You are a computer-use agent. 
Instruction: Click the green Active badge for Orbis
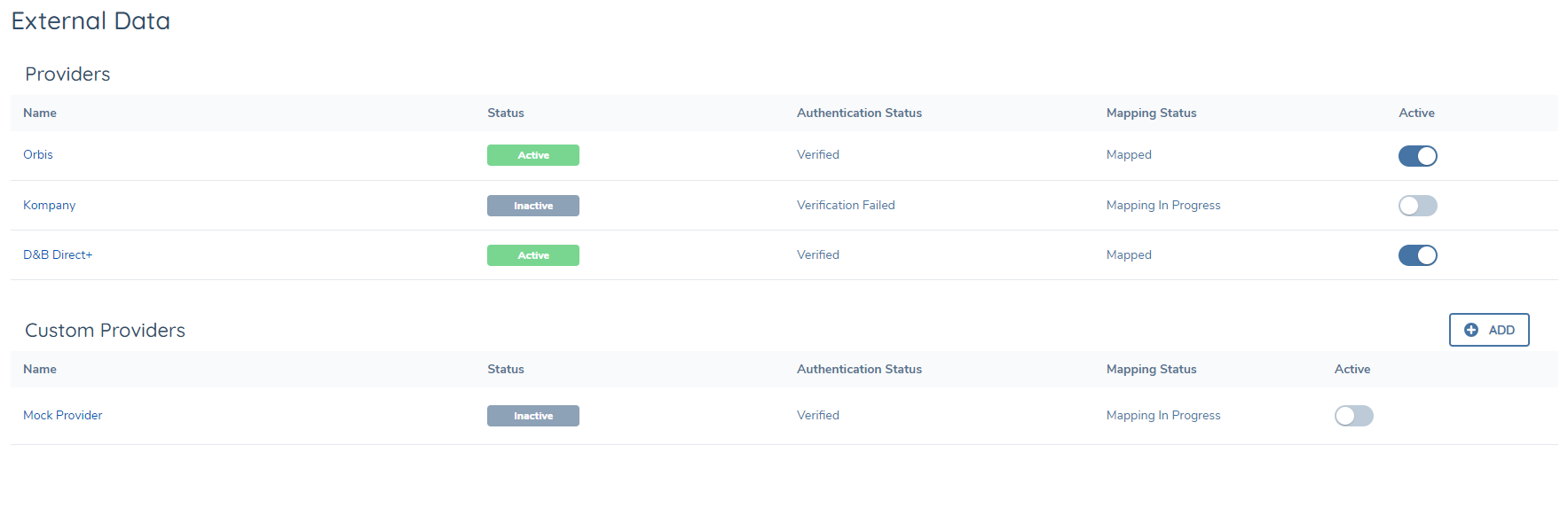click(x=533, y=155)
